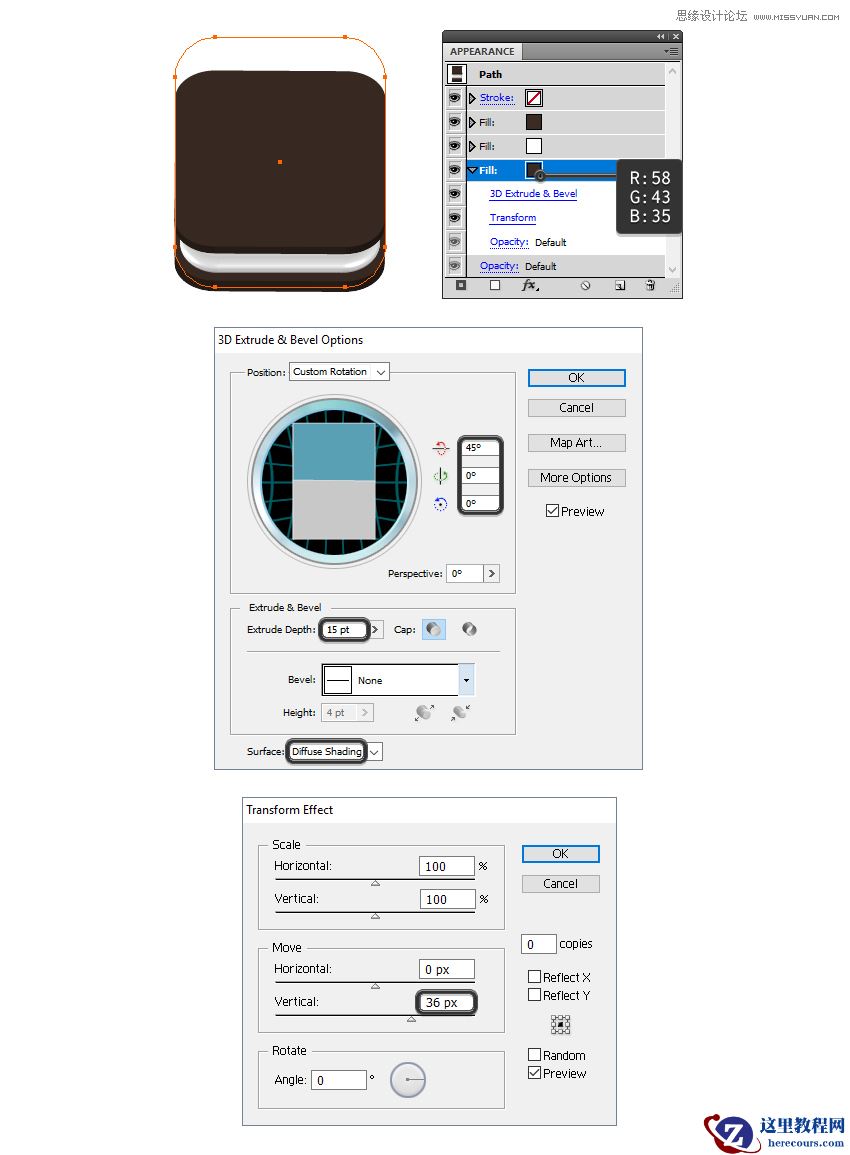Click the Map Art button
This screenshot has height=1155, width=850.
577,443
